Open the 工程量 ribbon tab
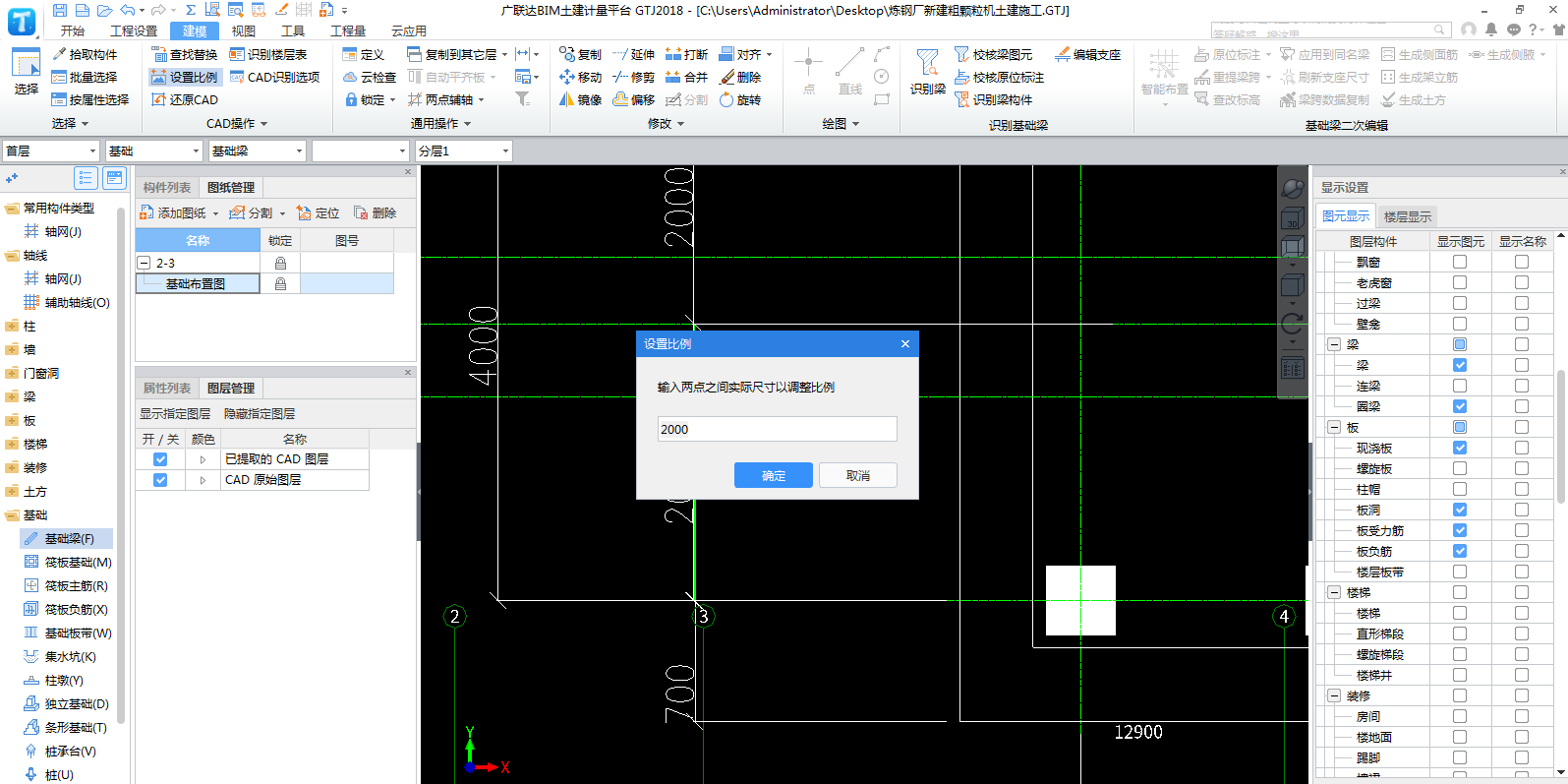The image size is (1568, 784). (348, 30)
